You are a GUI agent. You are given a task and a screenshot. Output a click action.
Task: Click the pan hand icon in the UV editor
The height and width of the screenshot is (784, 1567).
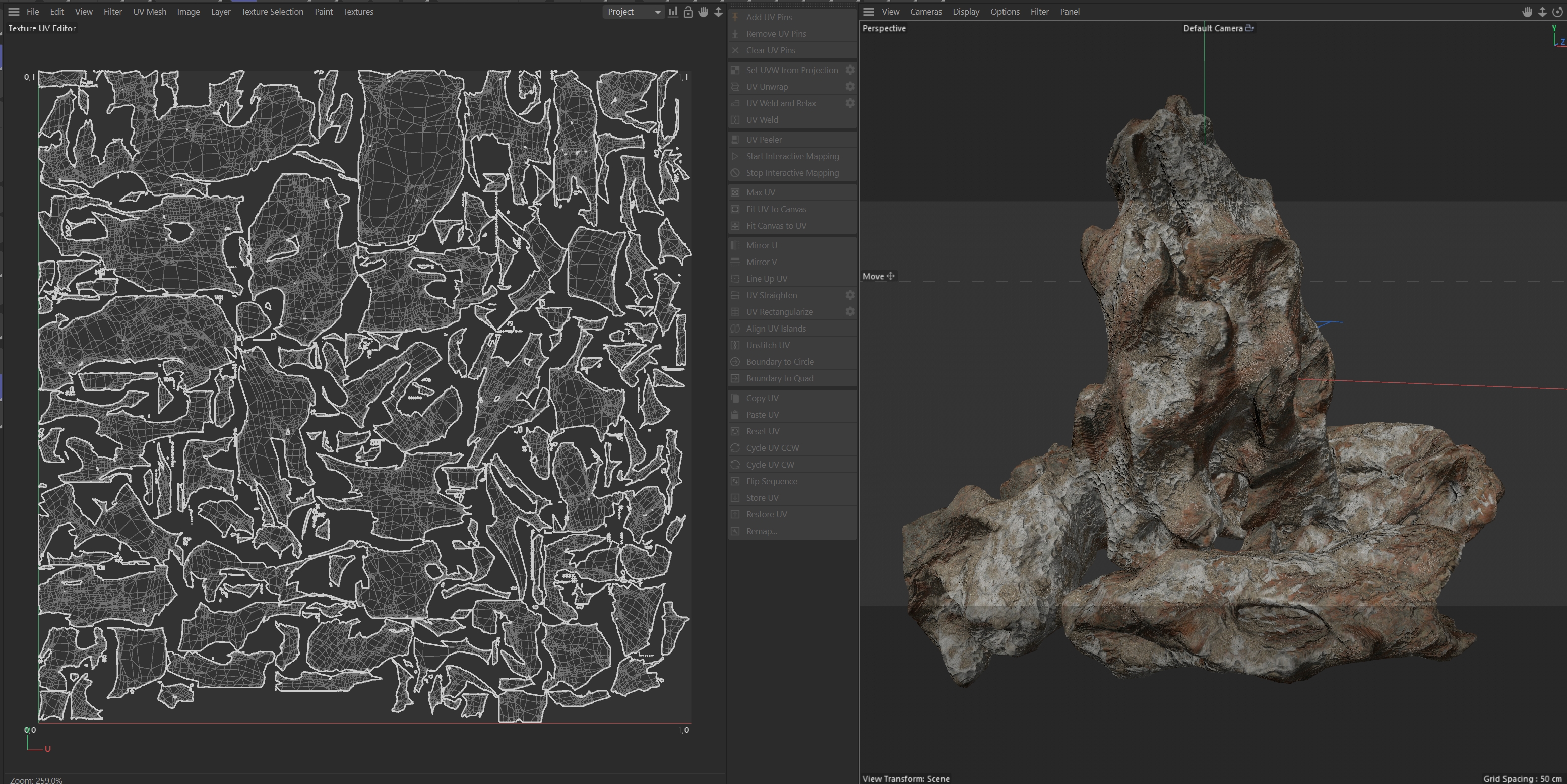[703, 12]
